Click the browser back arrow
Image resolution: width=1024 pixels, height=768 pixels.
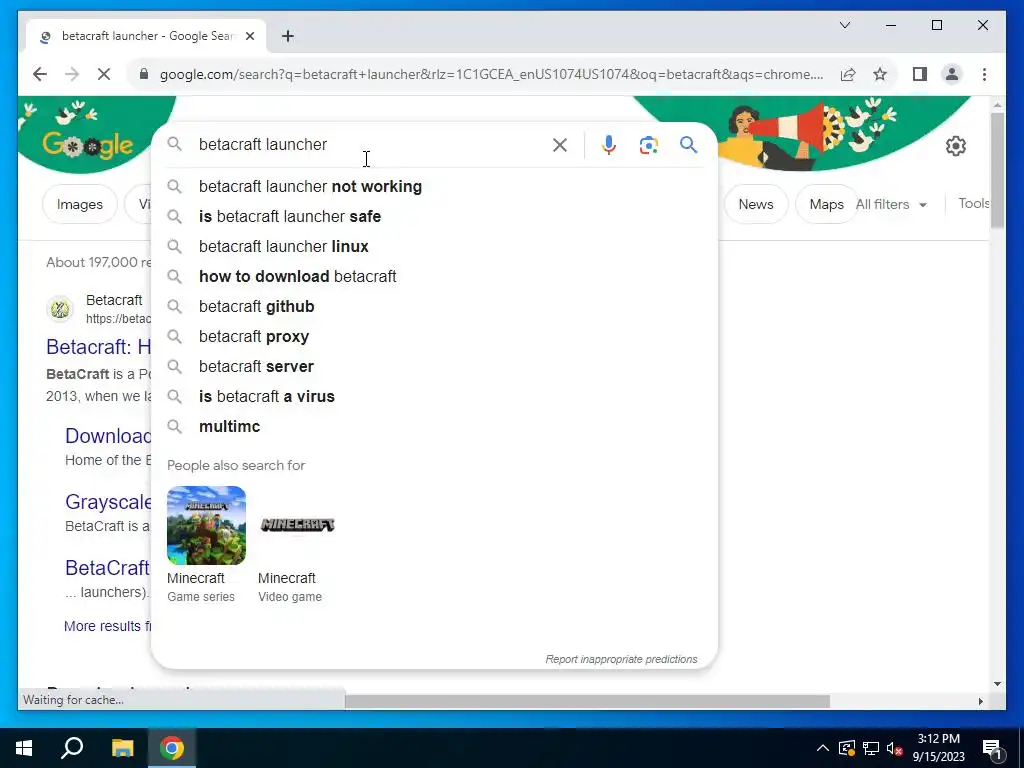40,74
